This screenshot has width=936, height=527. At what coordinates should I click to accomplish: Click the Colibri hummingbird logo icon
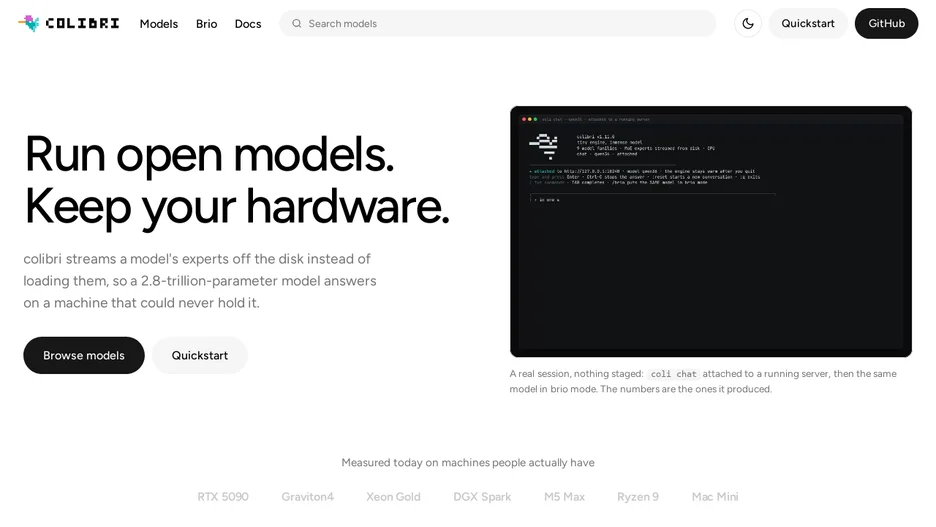tap(29, 23)
